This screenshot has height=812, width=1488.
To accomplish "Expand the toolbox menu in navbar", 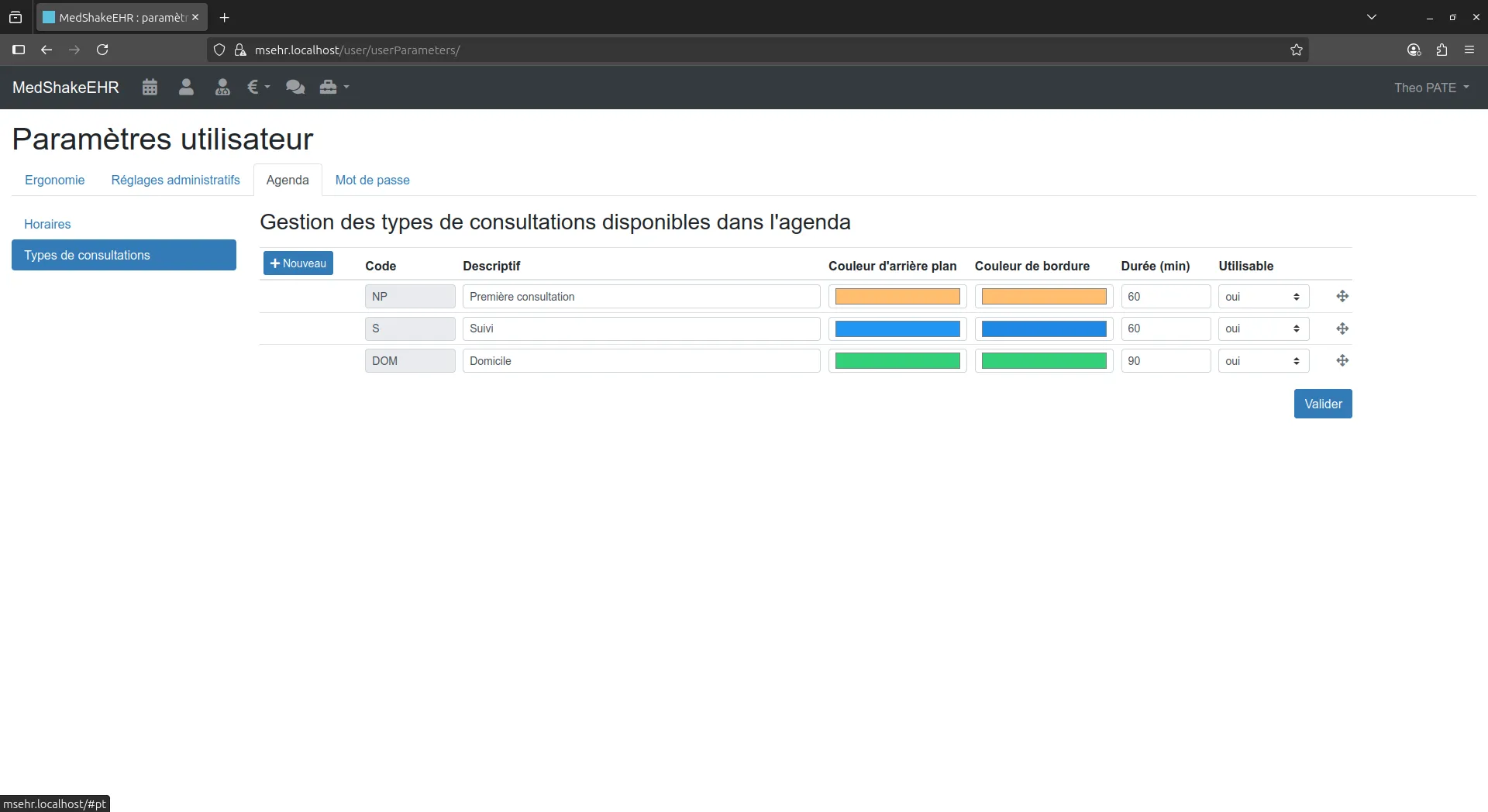I will [334, 88].
